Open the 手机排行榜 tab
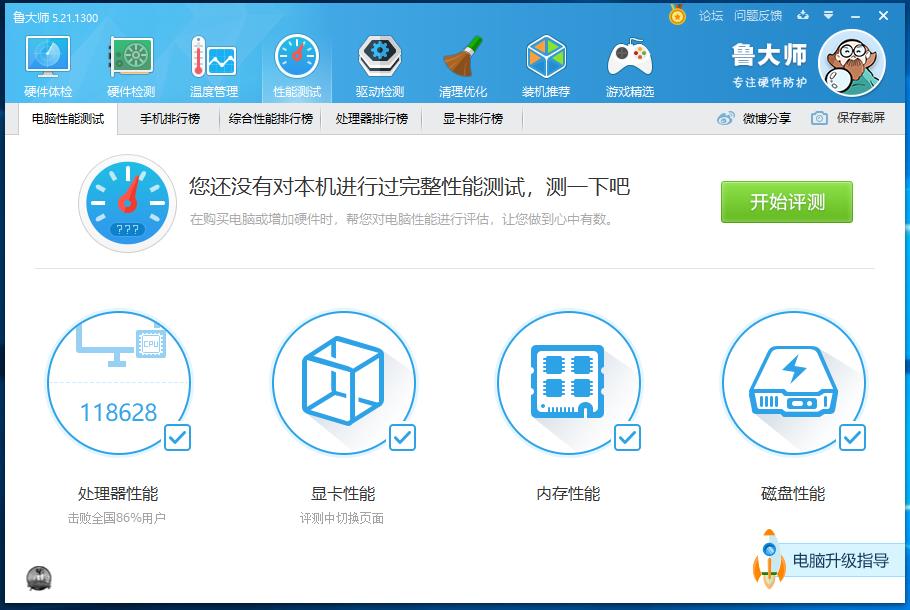This screenshot has height=610, width=910. 169,118
